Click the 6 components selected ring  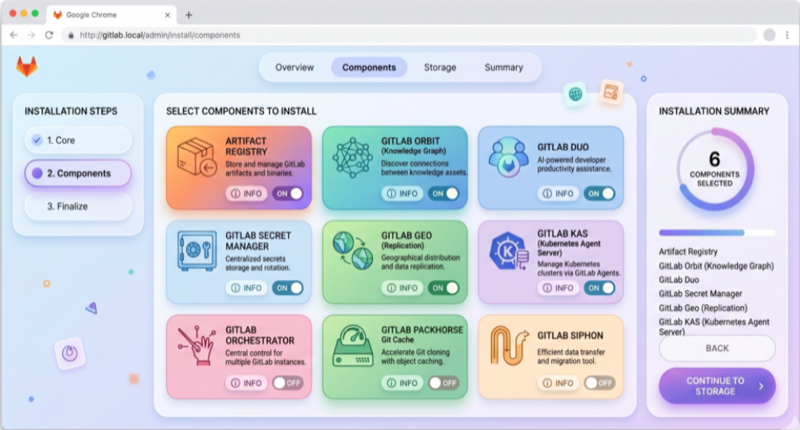pyautogui.click(x=715, y=170)
